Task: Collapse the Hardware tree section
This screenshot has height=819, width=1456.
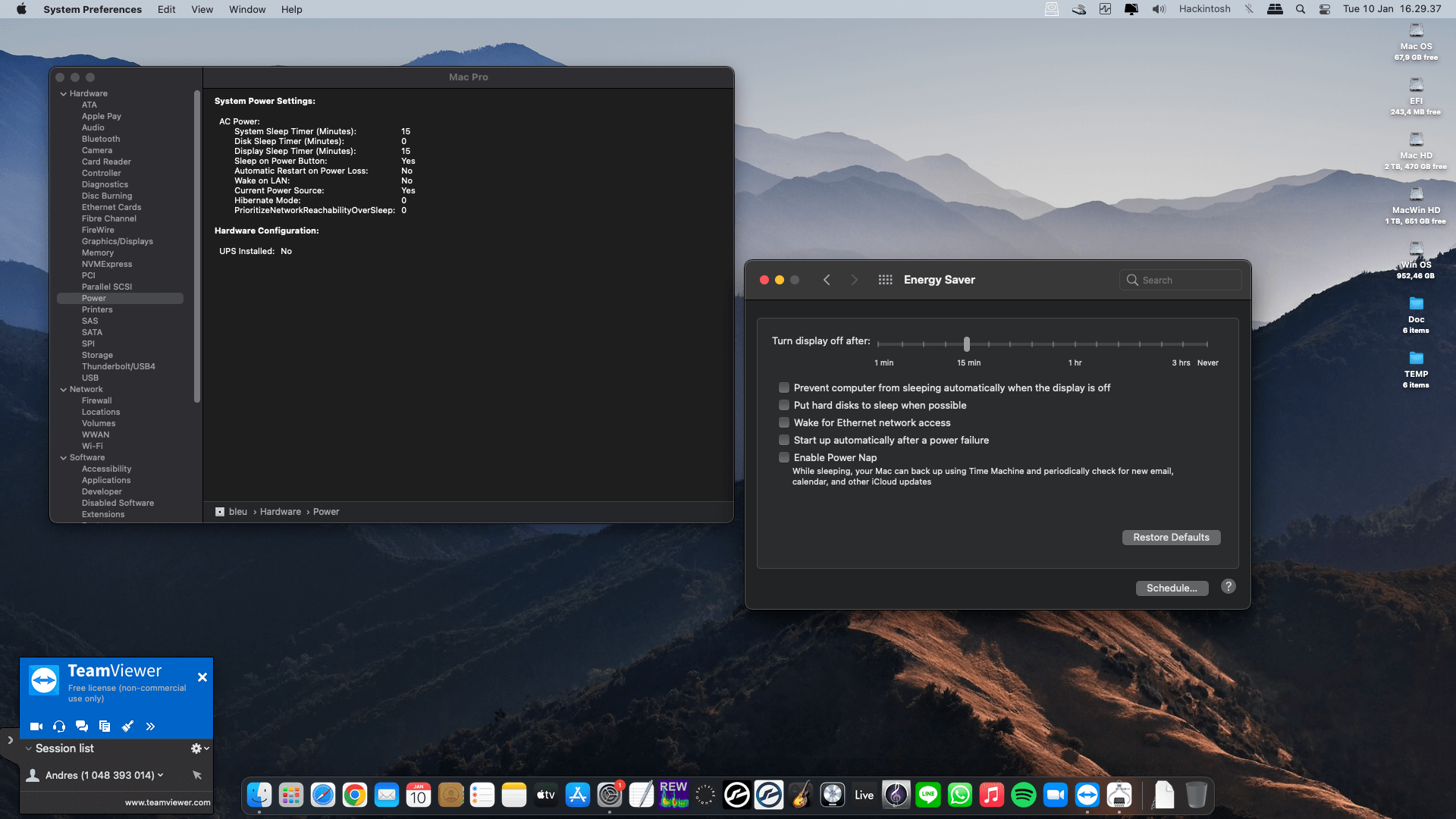Action: (x=64, y=94)
